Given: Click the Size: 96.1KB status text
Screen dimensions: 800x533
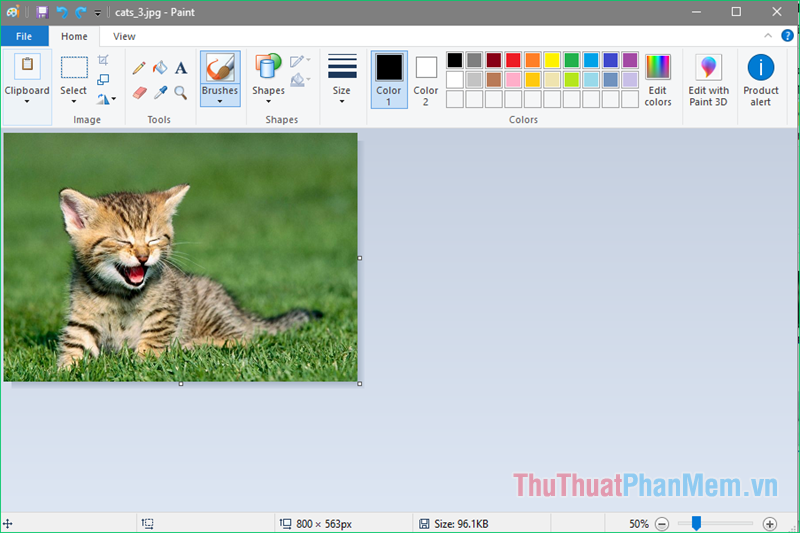Looking at the screenshot, I should click(461, 524).
